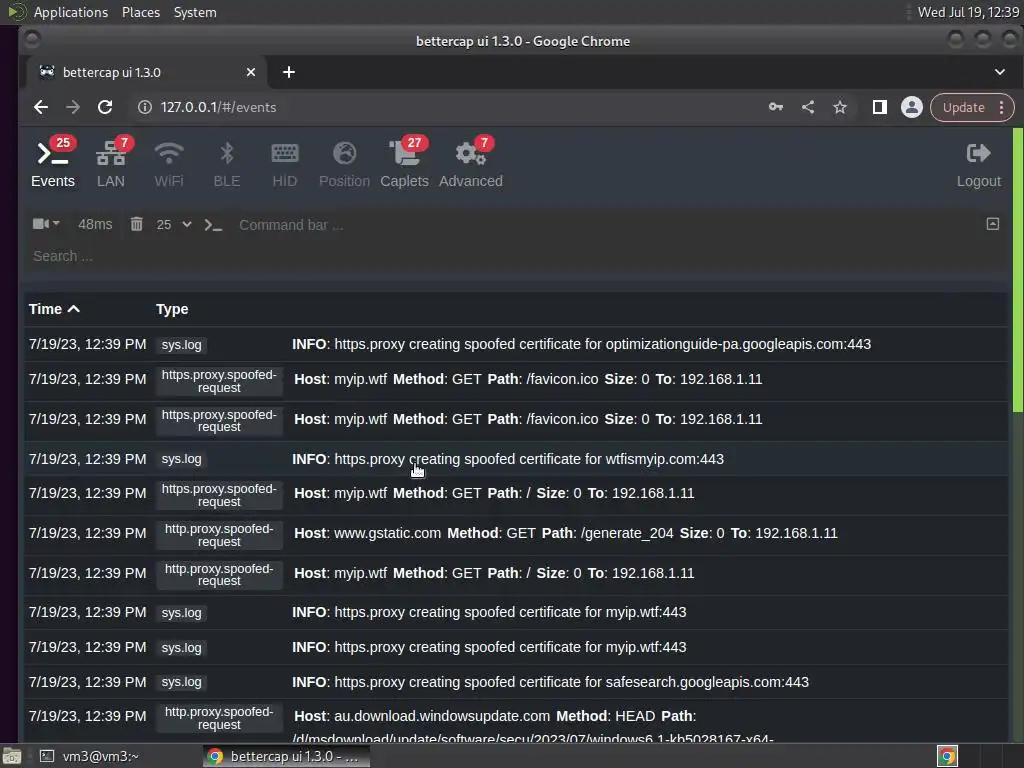
Task: Bookmark this tab with the star
Action: pos(840,107)
